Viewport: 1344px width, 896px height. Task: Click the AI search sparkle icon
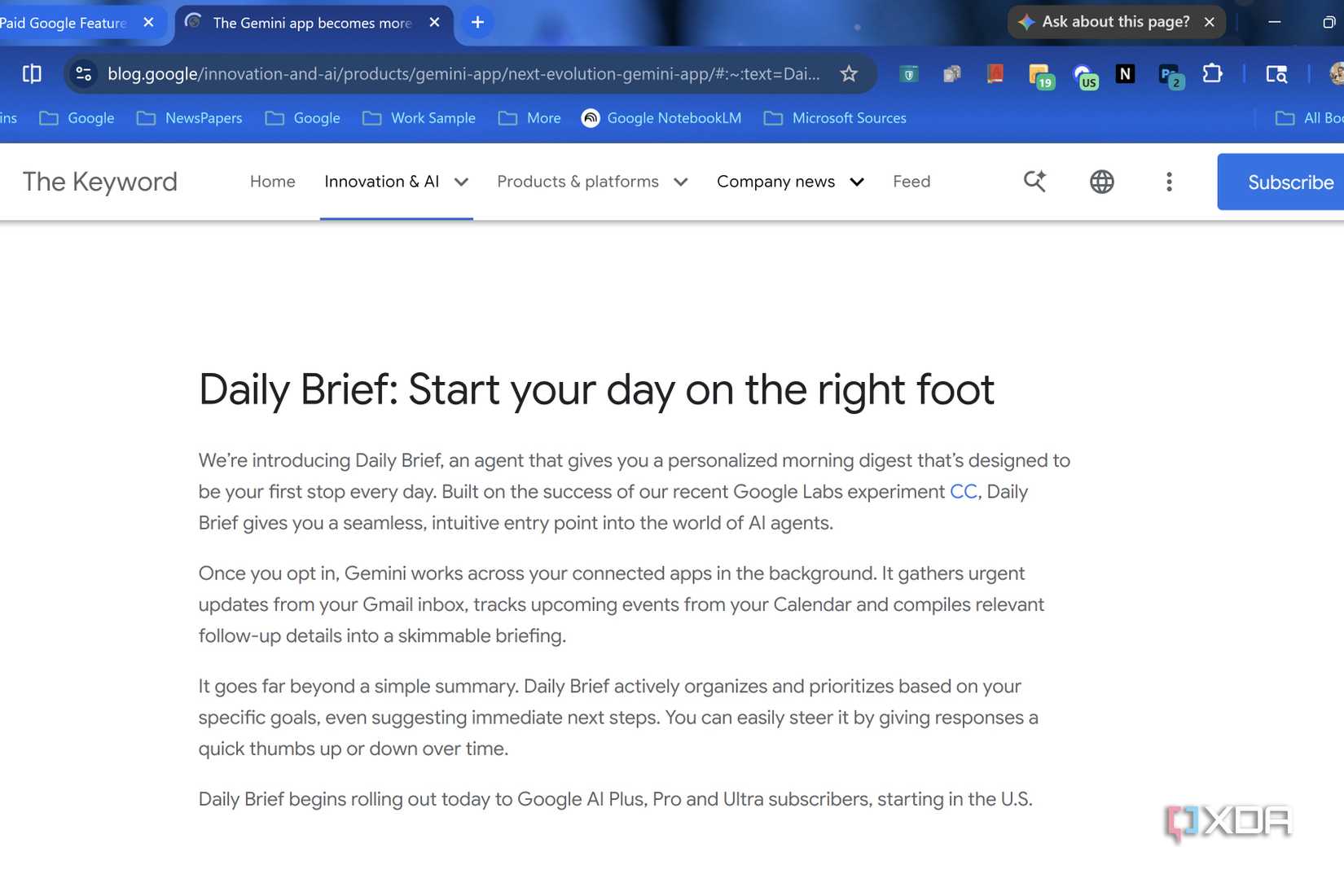point(1034,182)
